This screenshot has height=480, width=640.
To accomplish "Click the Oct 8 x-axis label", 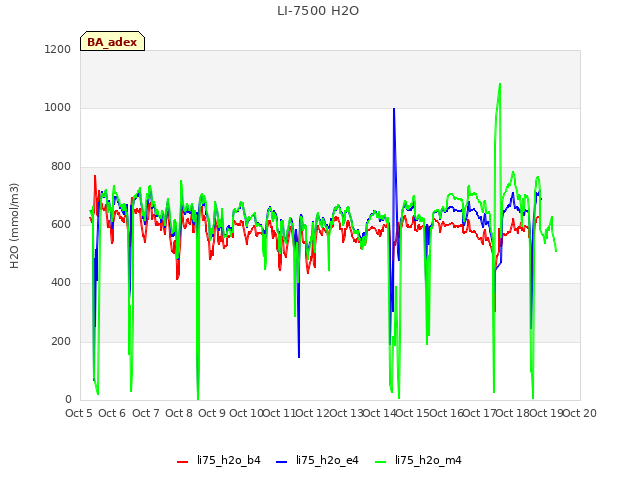I will coord(179,413).
